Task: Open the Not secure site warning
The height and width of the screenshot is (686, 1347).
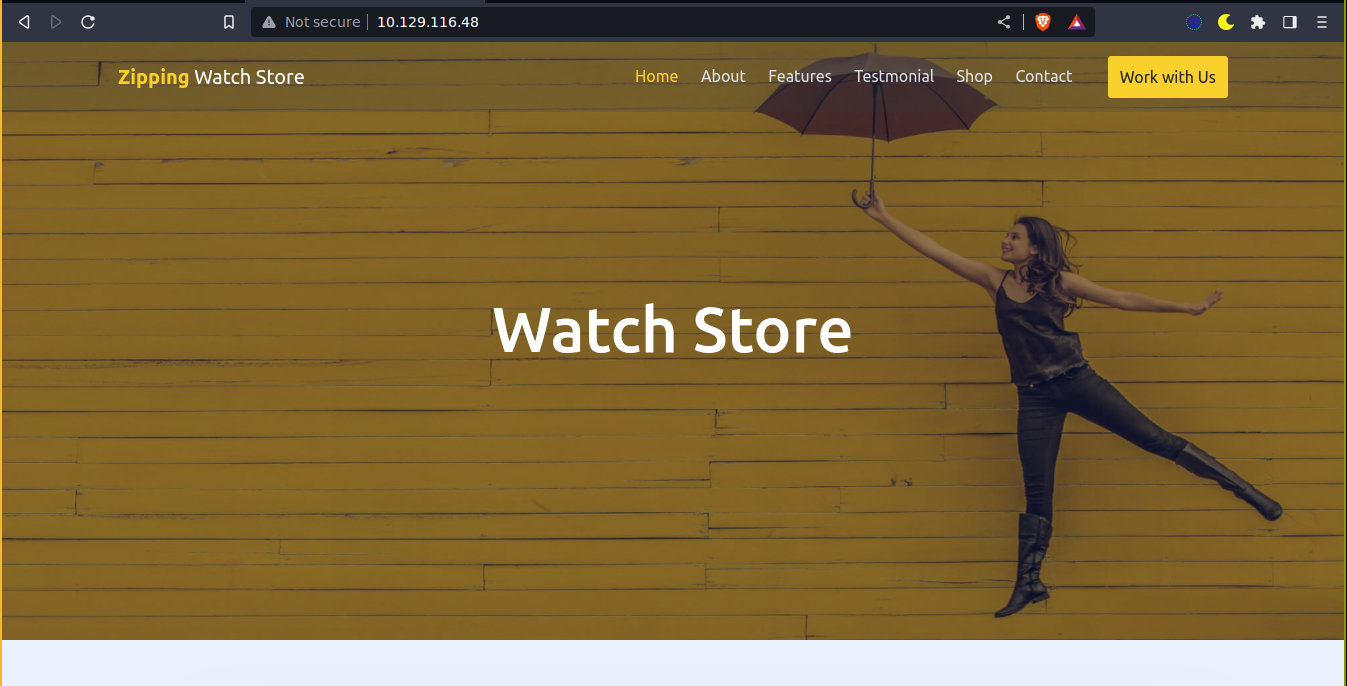Action: [311, 22]
